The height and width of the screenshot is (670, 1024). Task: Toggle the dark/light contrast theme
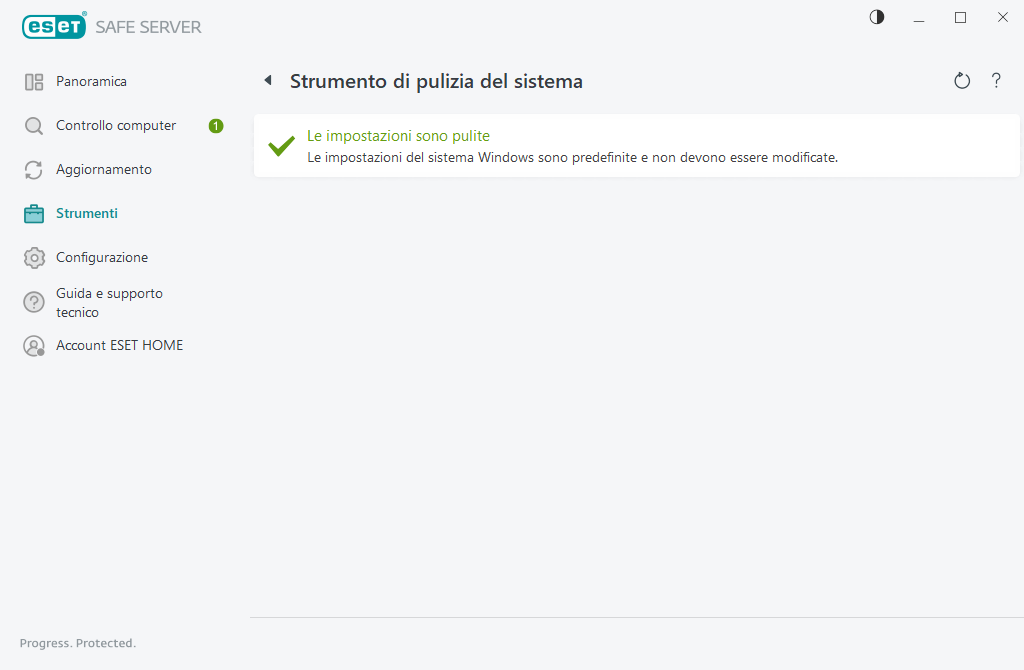coord(877,17)
